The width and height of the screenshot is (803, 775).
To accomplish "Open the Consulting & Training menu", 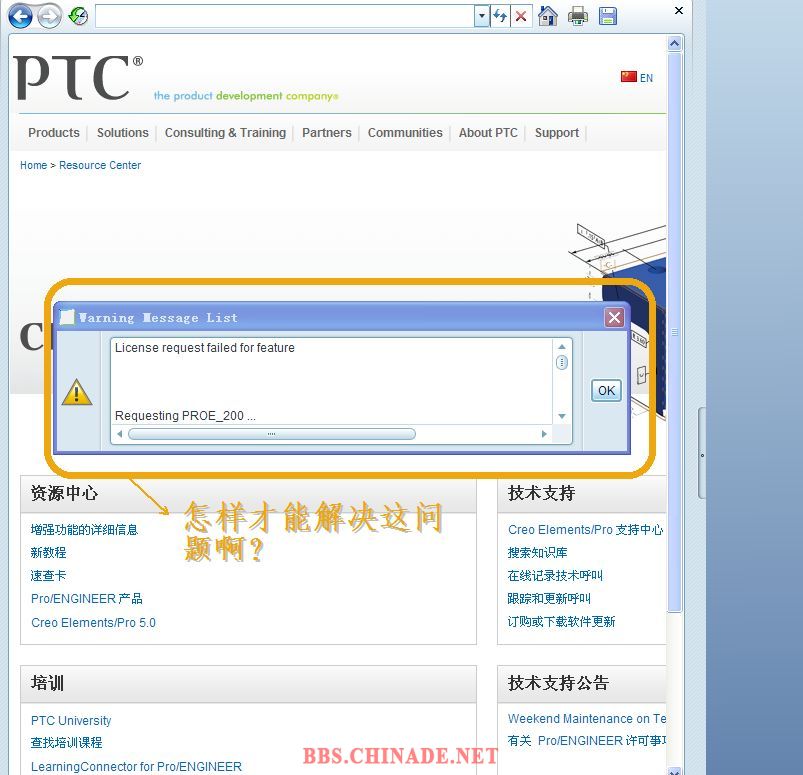I will [x=225, y=133].
